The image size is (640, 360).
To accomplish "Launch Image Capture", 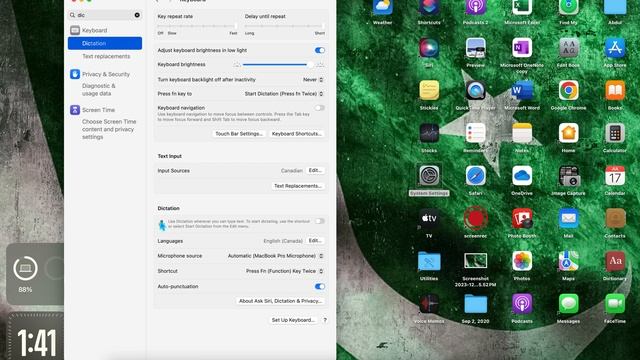I will 568,176.
